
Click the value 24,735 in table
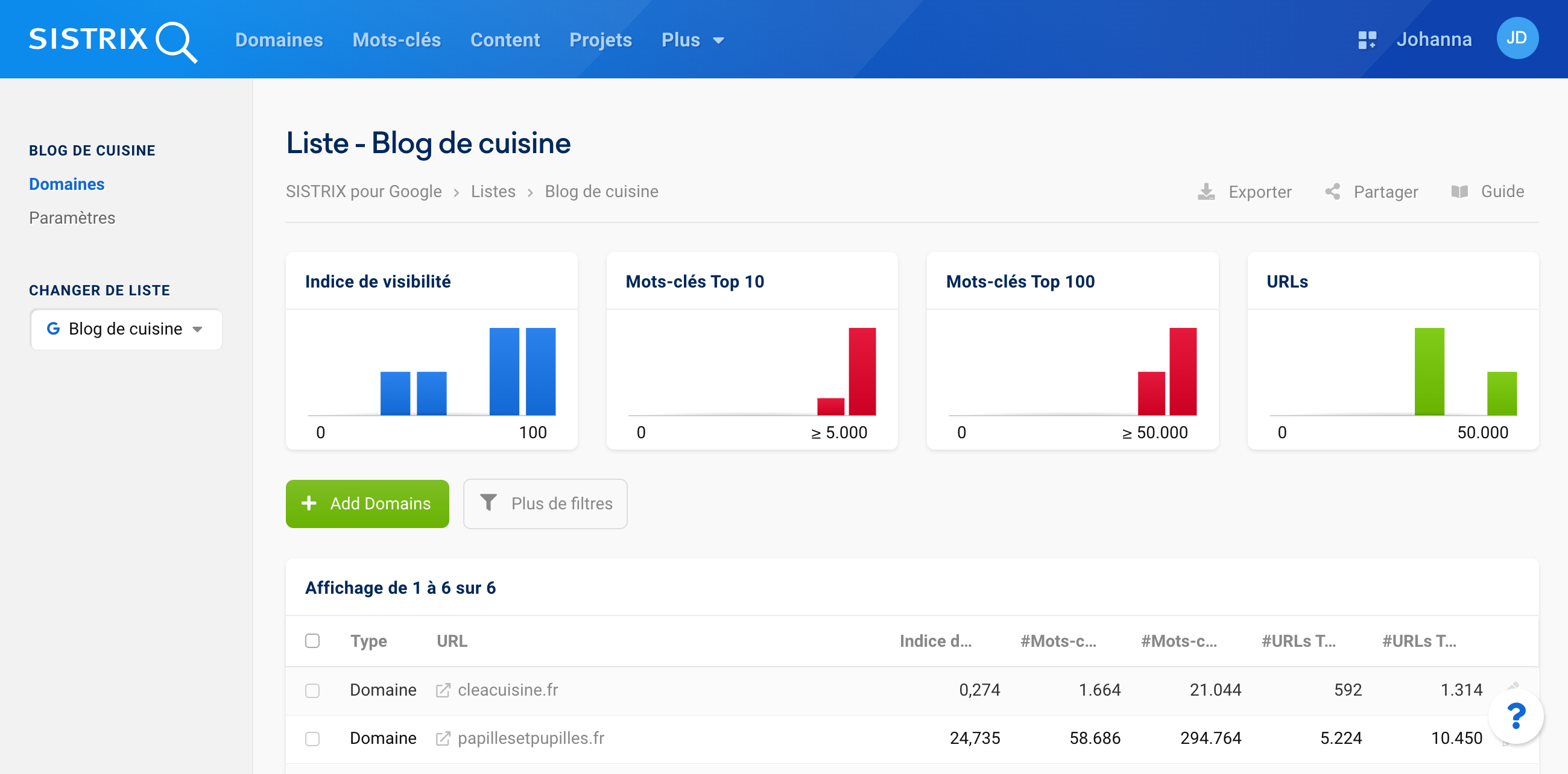point(975,738)
